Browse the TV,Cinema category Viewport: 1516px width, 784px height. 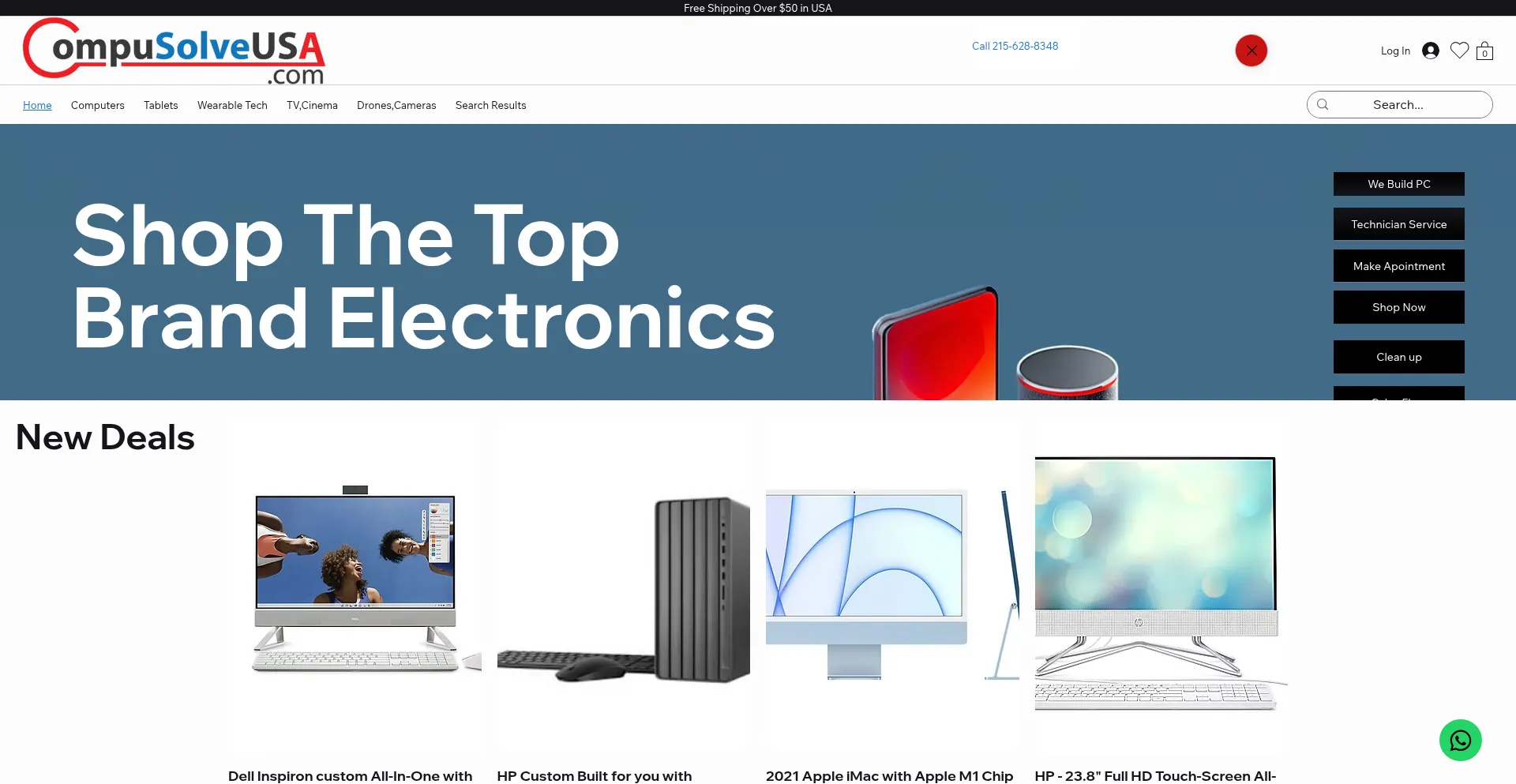312,105
